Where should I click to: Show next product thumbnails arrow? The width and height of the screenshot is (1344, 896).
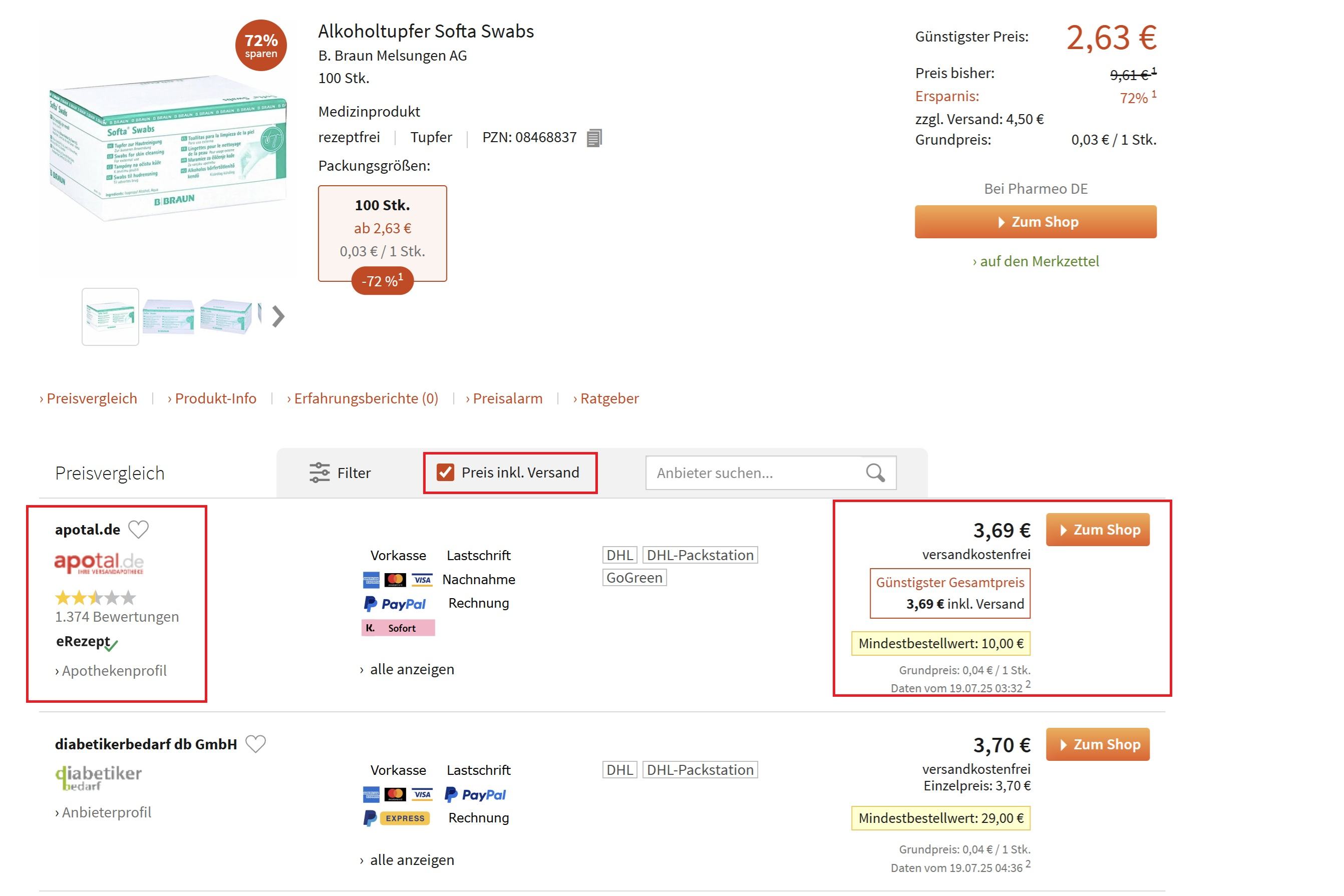click(x=278, y=316)
